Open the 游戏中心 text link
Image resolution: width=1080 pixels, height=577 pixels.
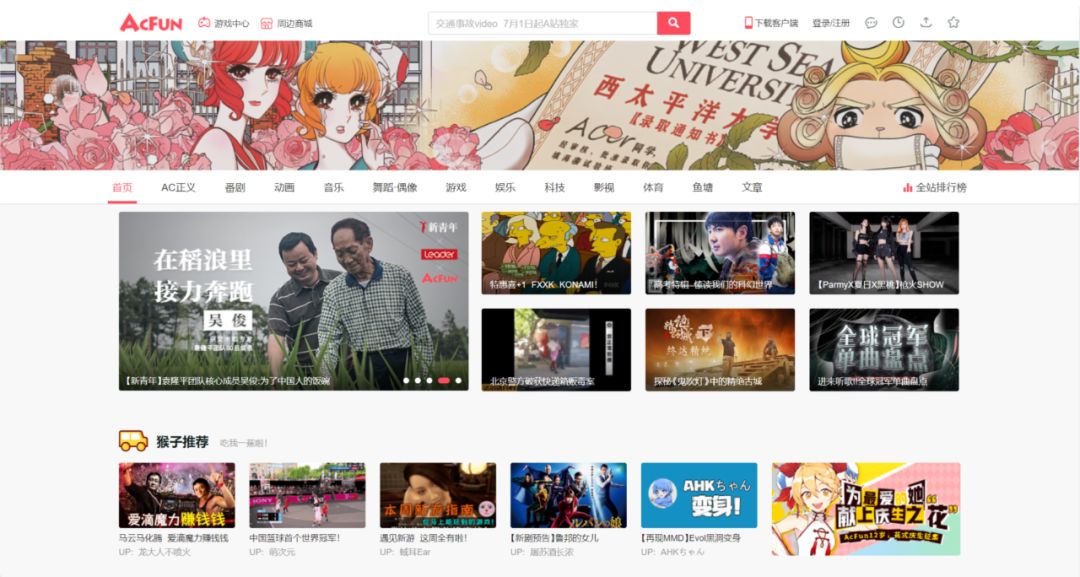pos(231,23)
